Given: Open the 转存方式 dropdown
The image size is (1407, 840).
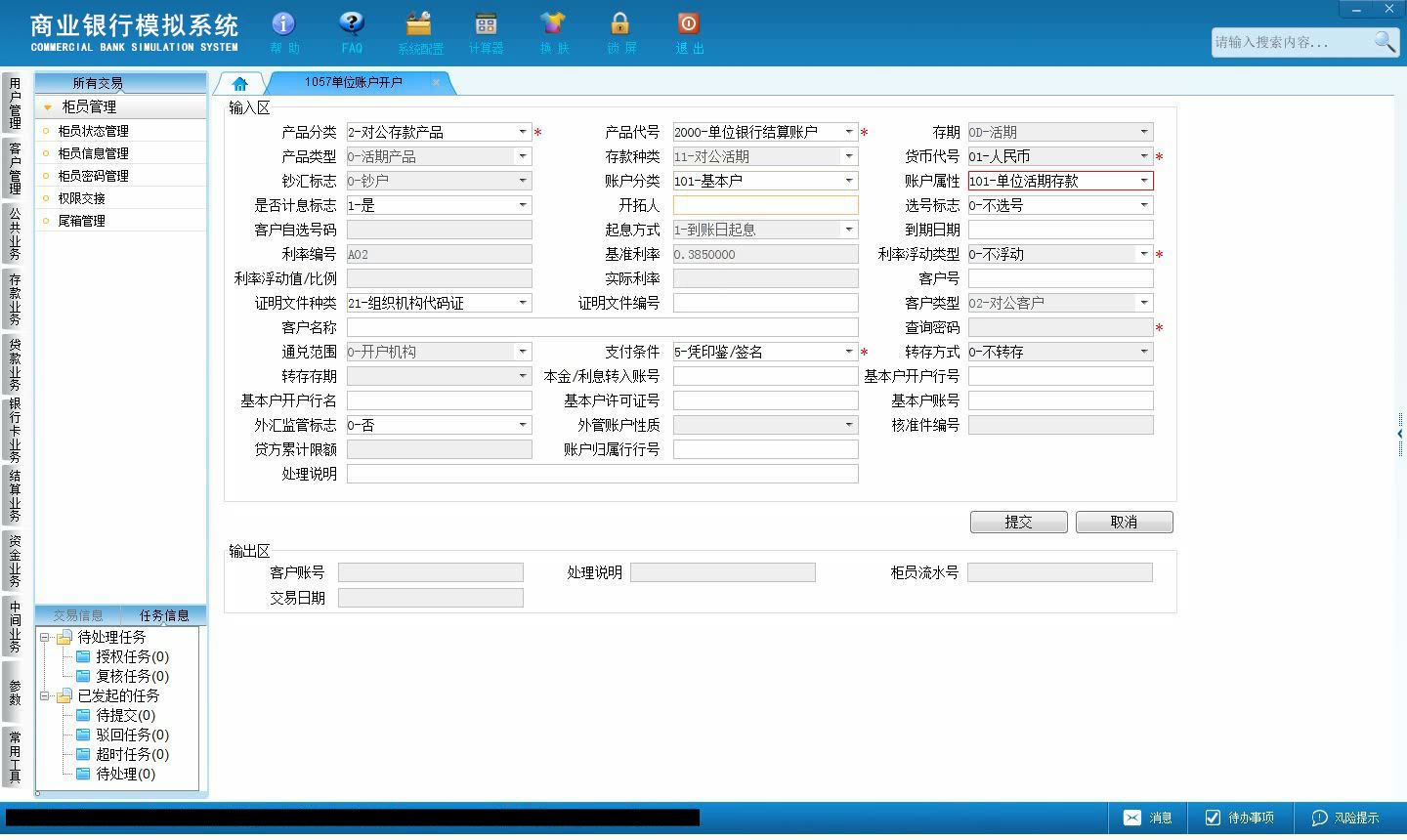Looking at the screenshot, I should [x=1144, y=352].
